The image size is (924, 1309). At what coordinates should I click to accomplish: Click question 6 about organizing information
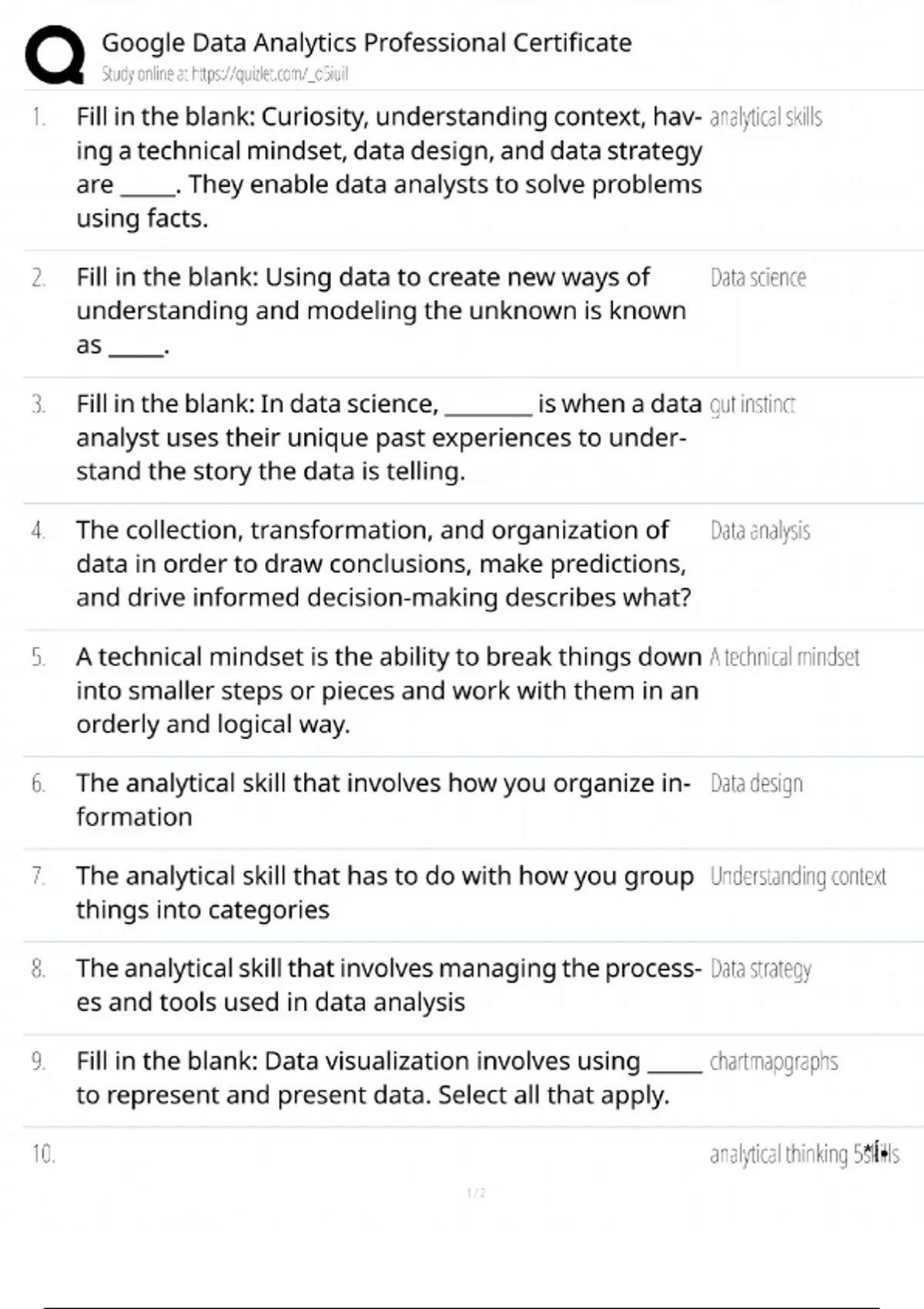[x=383, y=799]
